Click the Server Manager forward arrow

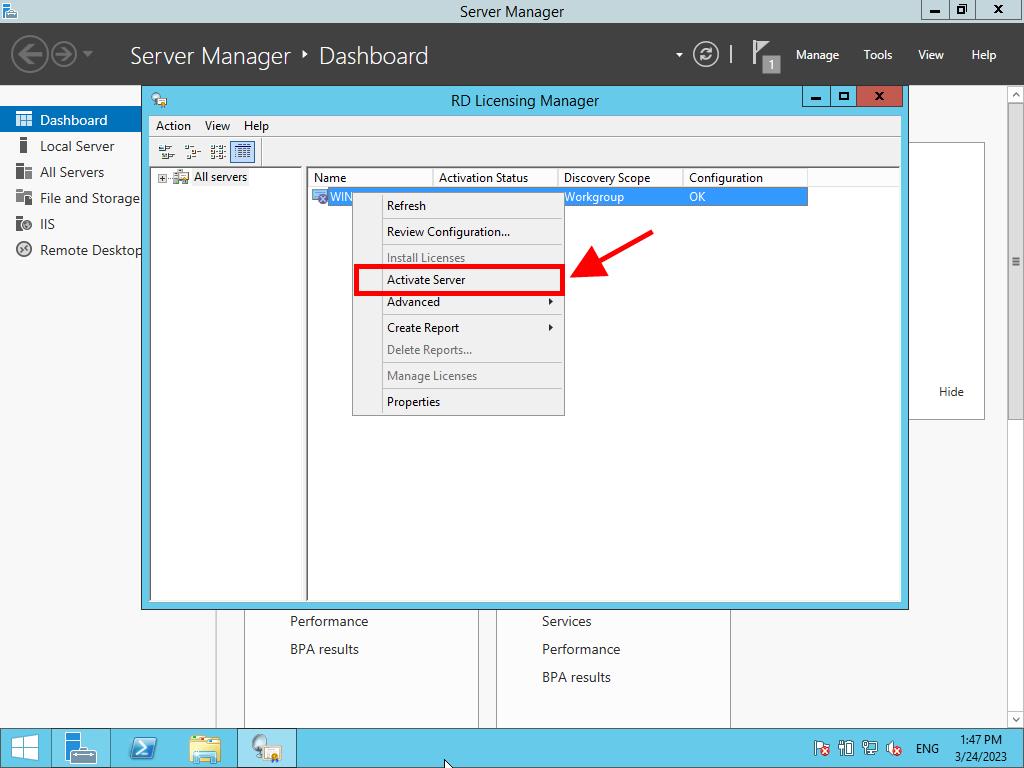(x=64, y=54)
